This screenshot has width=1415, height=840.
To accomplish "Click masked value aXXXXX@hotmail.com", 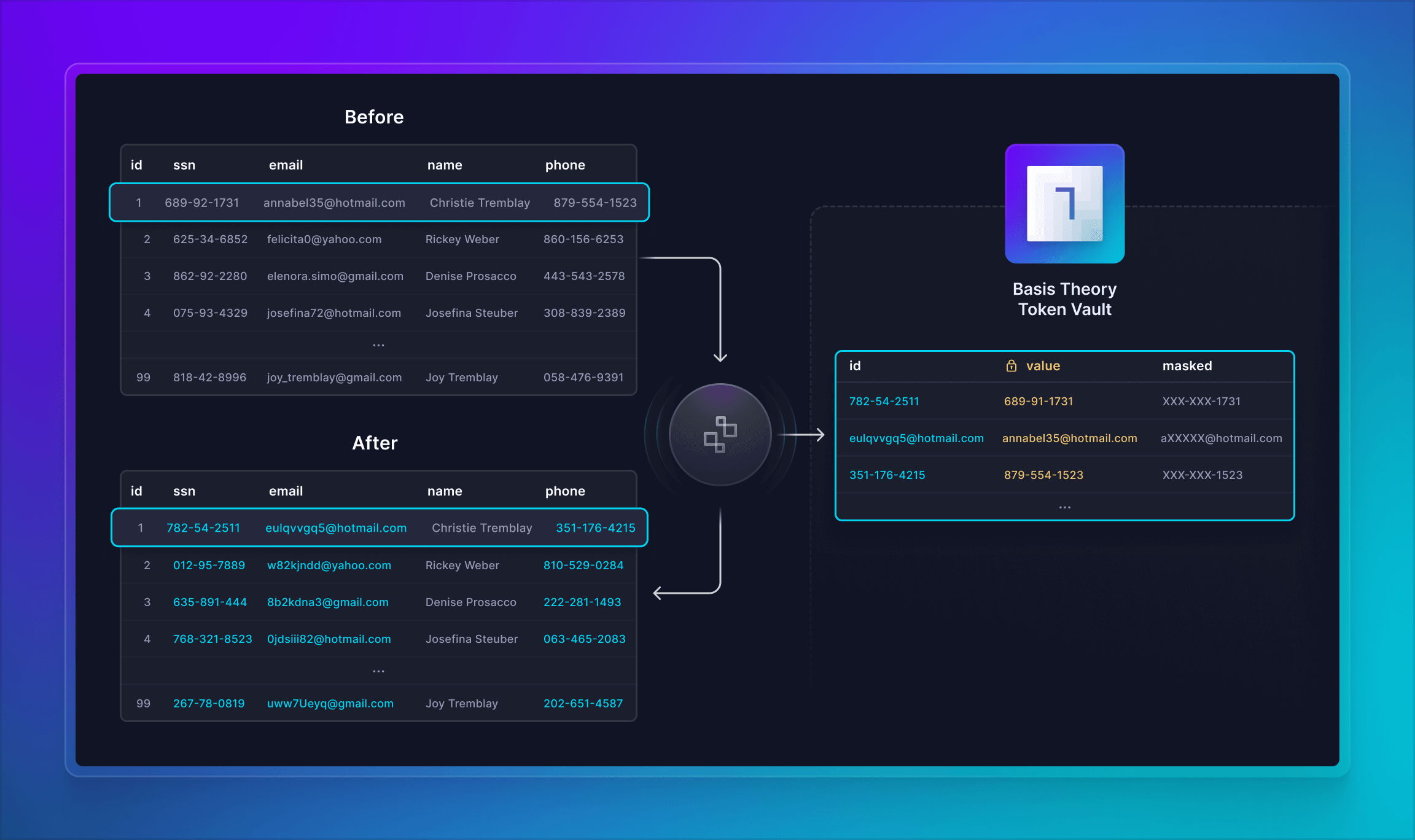I will [1222, 438].
